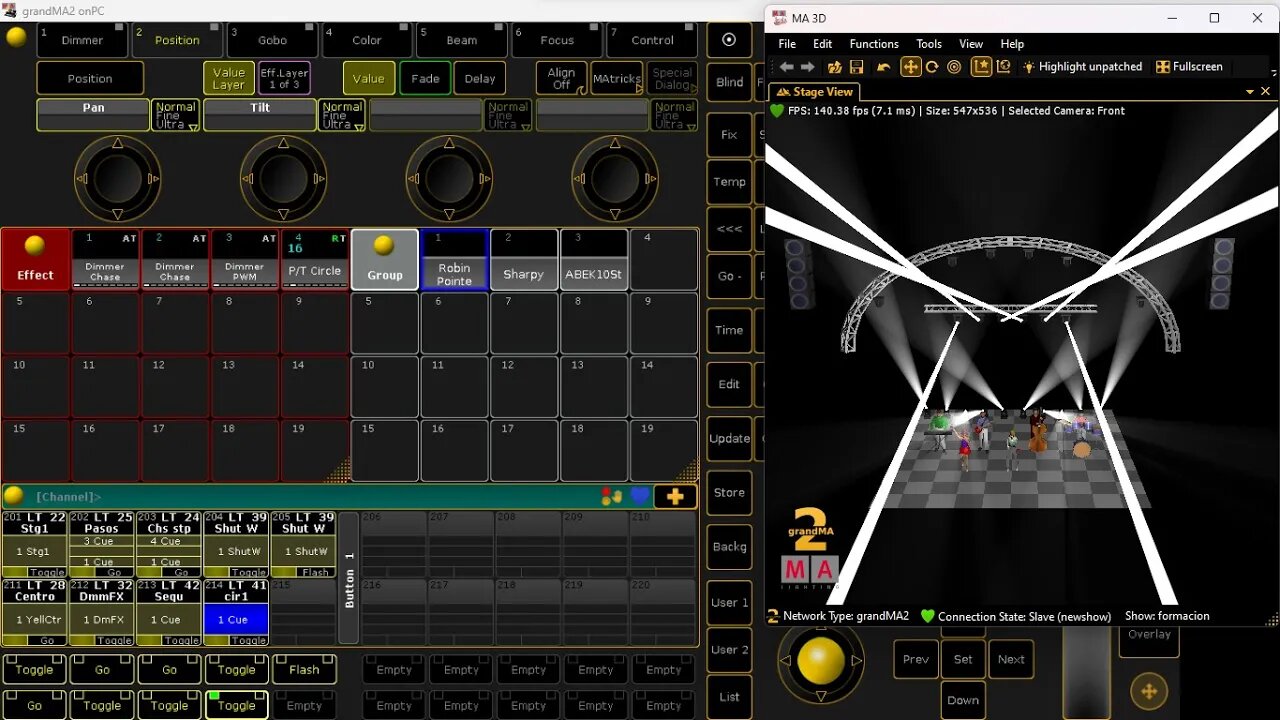The width and height of the screenshot is (1280, 720).
Task: Select the four-arrow move tool in MA 3D
Action: pos(910,67)
